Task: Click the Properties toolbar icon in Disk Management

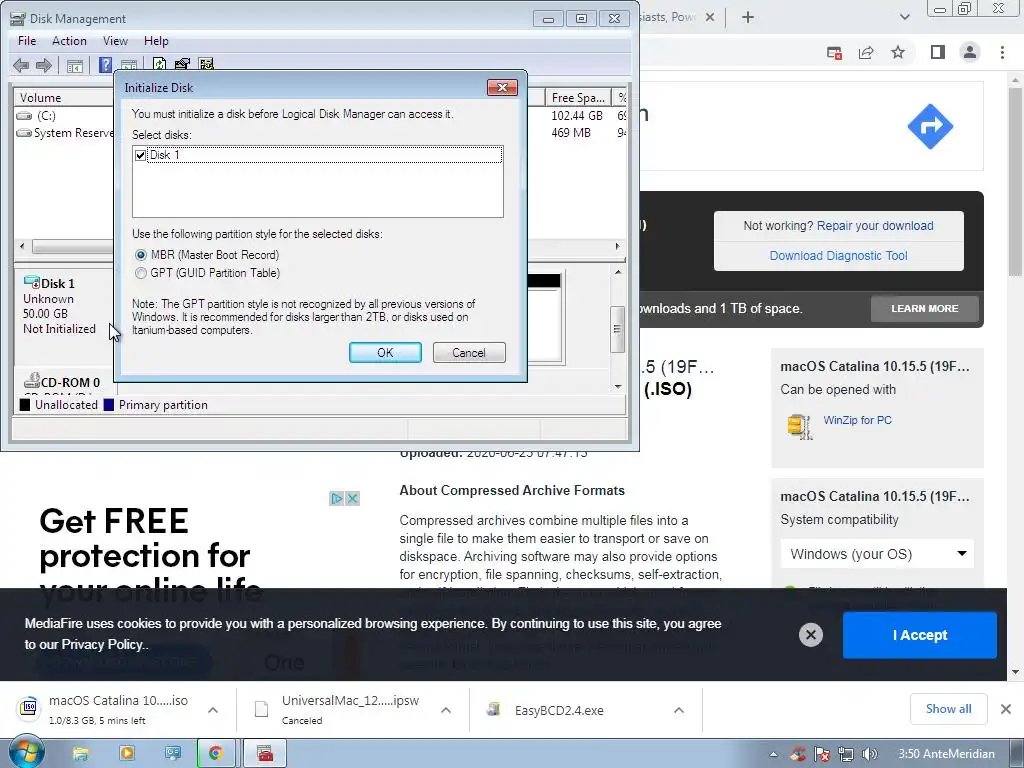Action: [x=182, y=63]
